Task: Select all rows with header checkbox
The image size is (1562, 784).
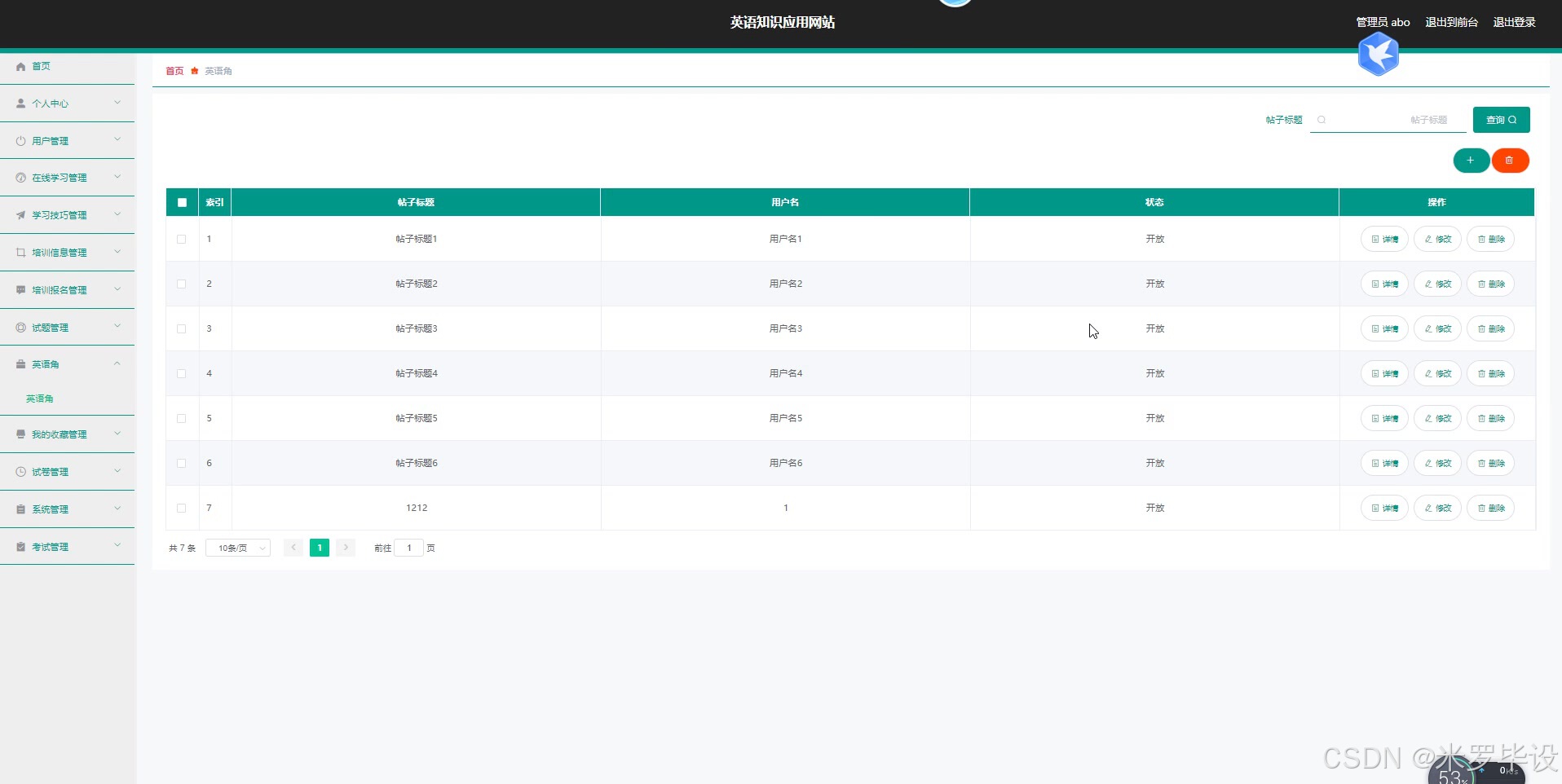Action: click(x=182, y=202)
